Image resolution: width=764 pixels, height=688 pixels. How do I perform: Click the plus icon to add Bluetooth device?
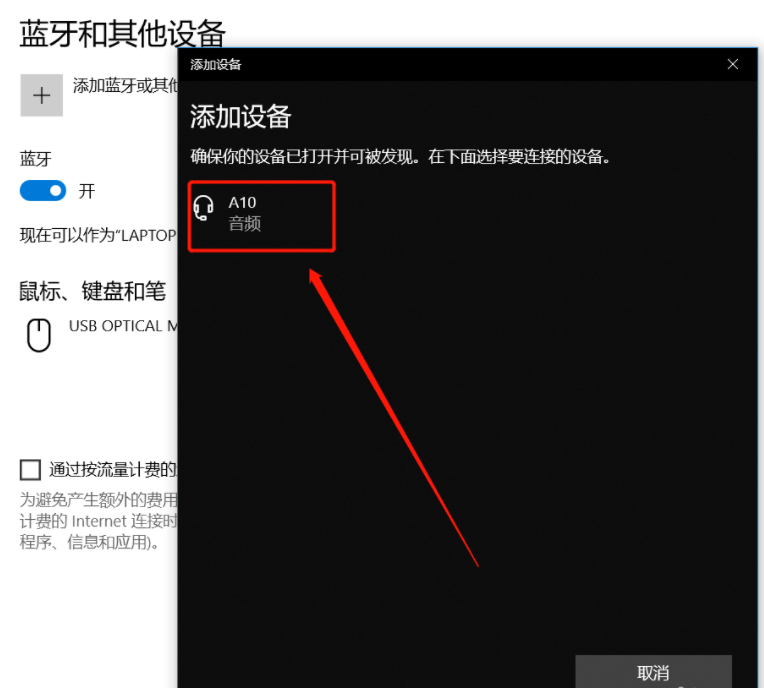pyautogui.click(x=41, y=96)
